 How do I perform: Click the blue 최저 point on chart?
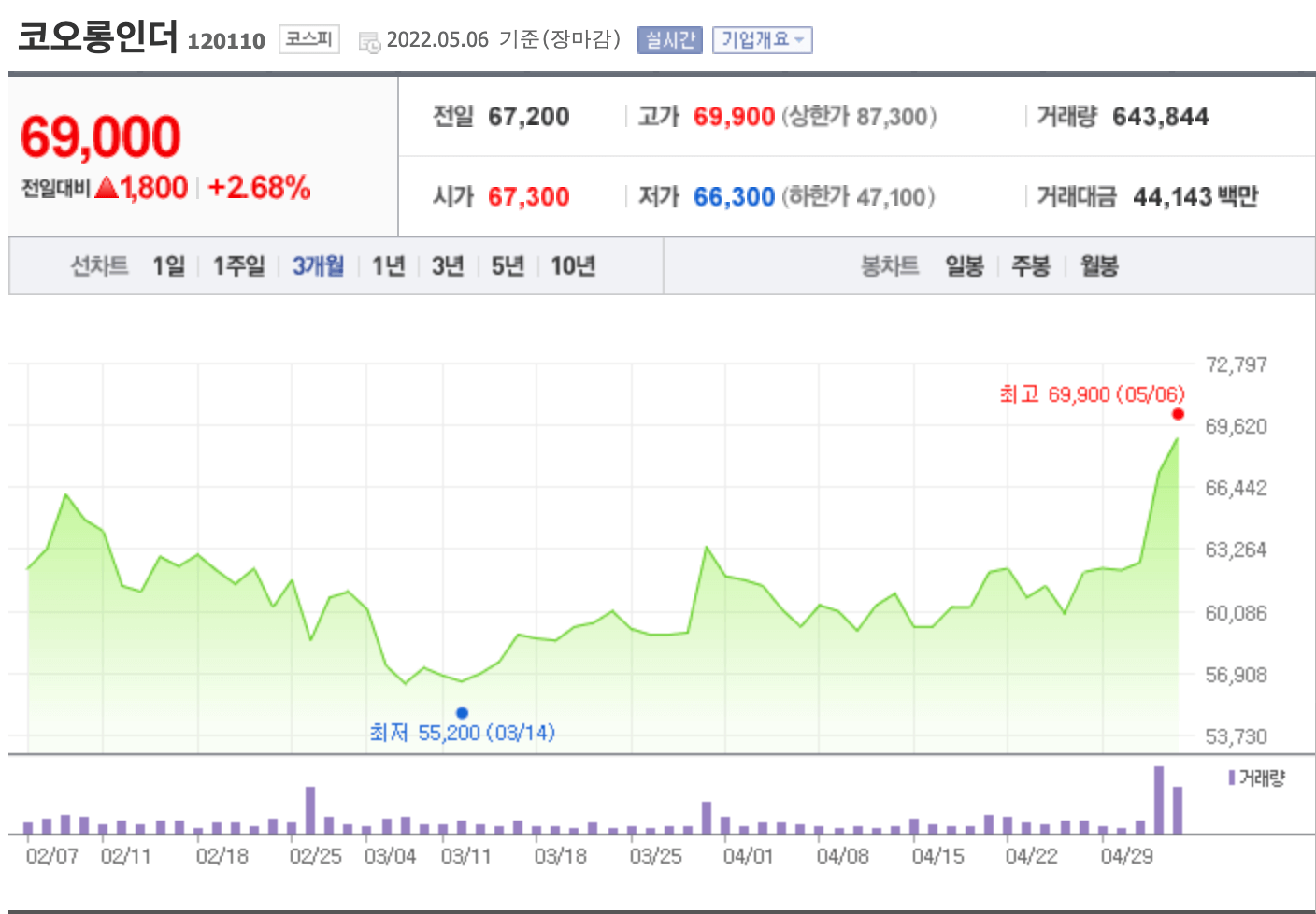point(462,713)
